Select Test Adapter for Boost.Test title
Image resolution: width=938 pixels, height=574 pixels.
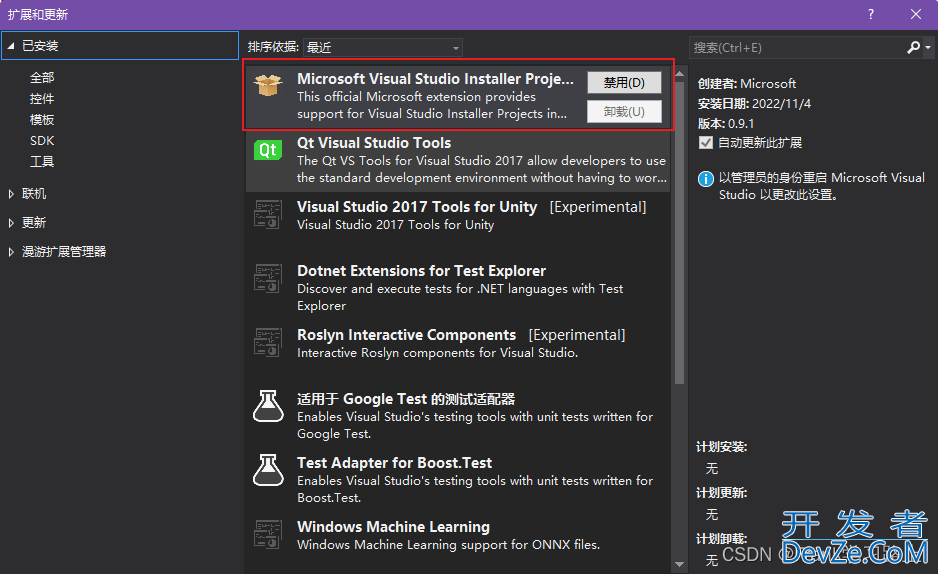394,463
